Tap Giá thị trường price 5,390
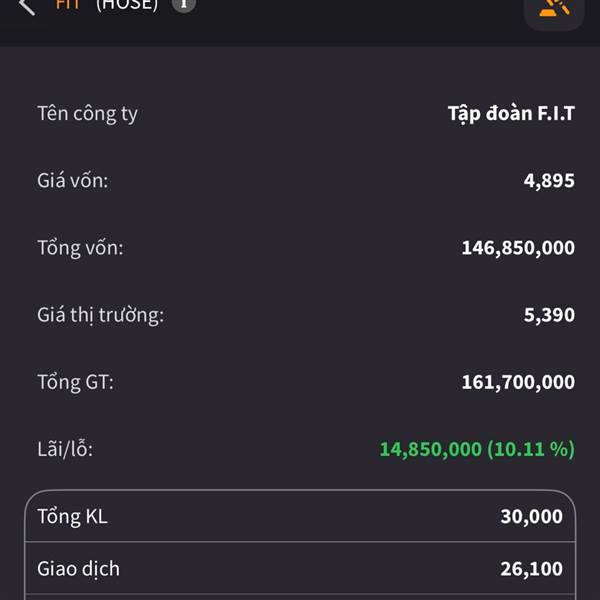The height and width of the screenshot is (600, 600). pyautogui.click(x=549, y=315)
